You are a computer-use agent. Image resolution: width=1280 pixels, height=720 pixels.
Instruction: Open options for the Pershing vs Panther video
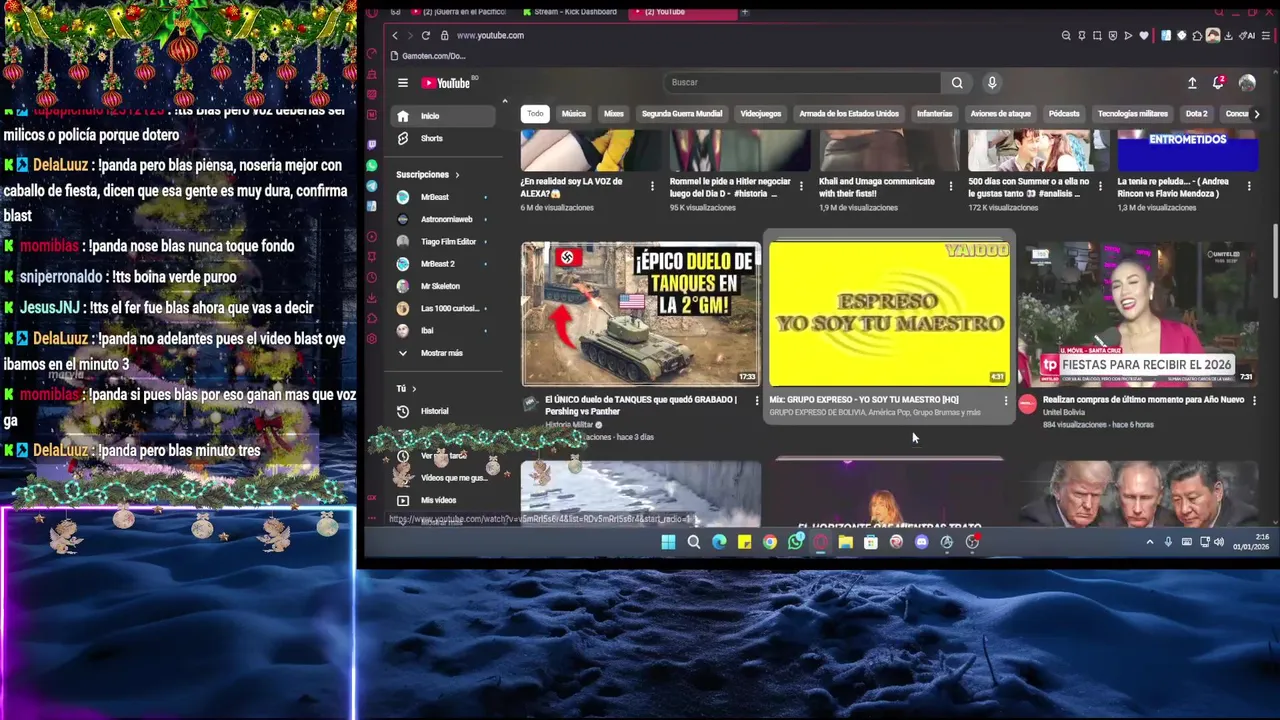click(756, 400)
